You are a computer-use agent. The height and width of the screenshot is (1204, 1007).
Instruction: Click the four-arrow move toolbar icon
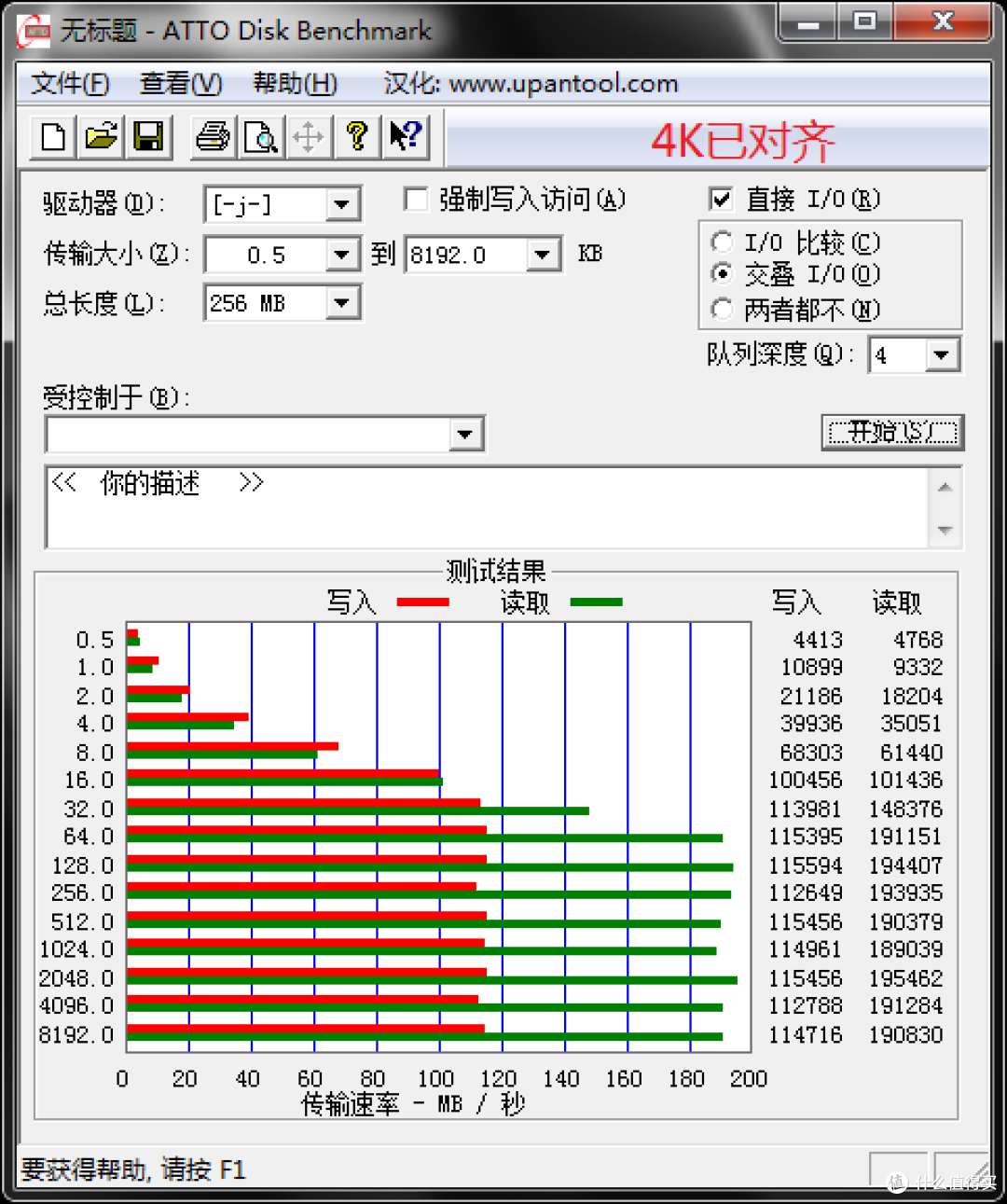click(308, 137)
